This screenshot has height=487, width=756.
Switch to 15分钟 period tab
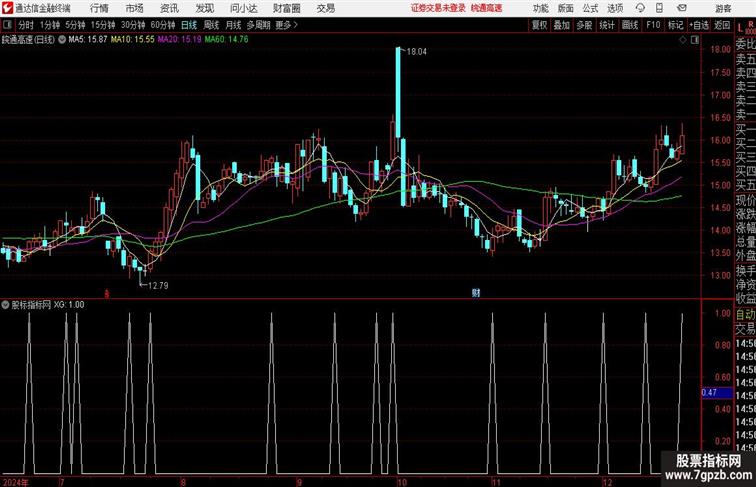tap(103, 25)
